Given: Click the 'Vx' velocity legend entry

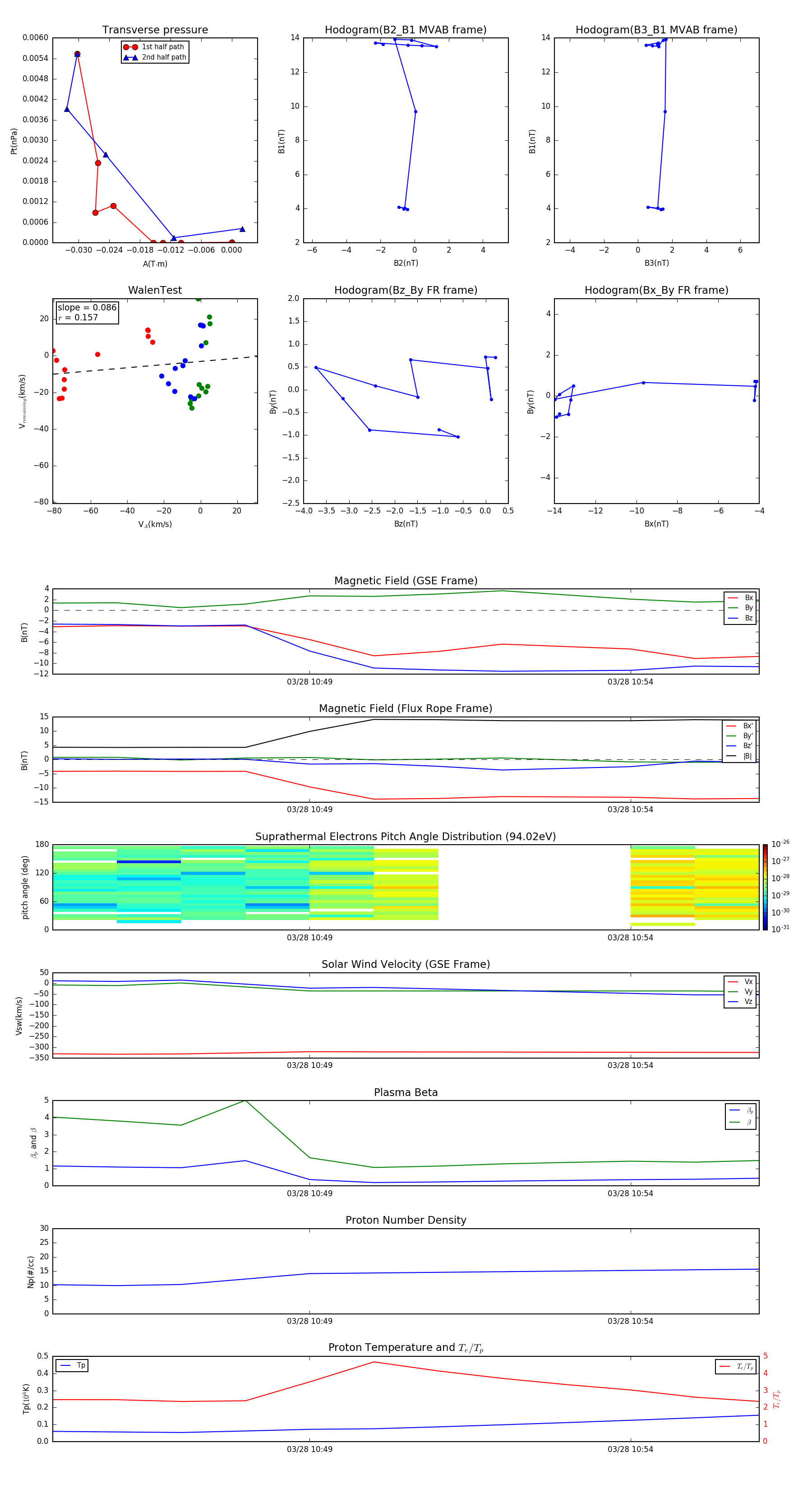Looking at the screenshot, I should [740, 981].
